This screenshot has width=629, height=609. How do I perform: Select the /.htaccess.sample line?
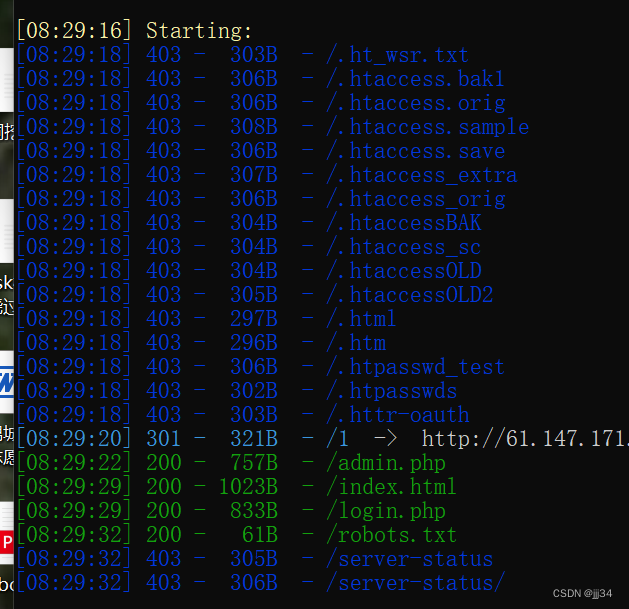point(427,127)
